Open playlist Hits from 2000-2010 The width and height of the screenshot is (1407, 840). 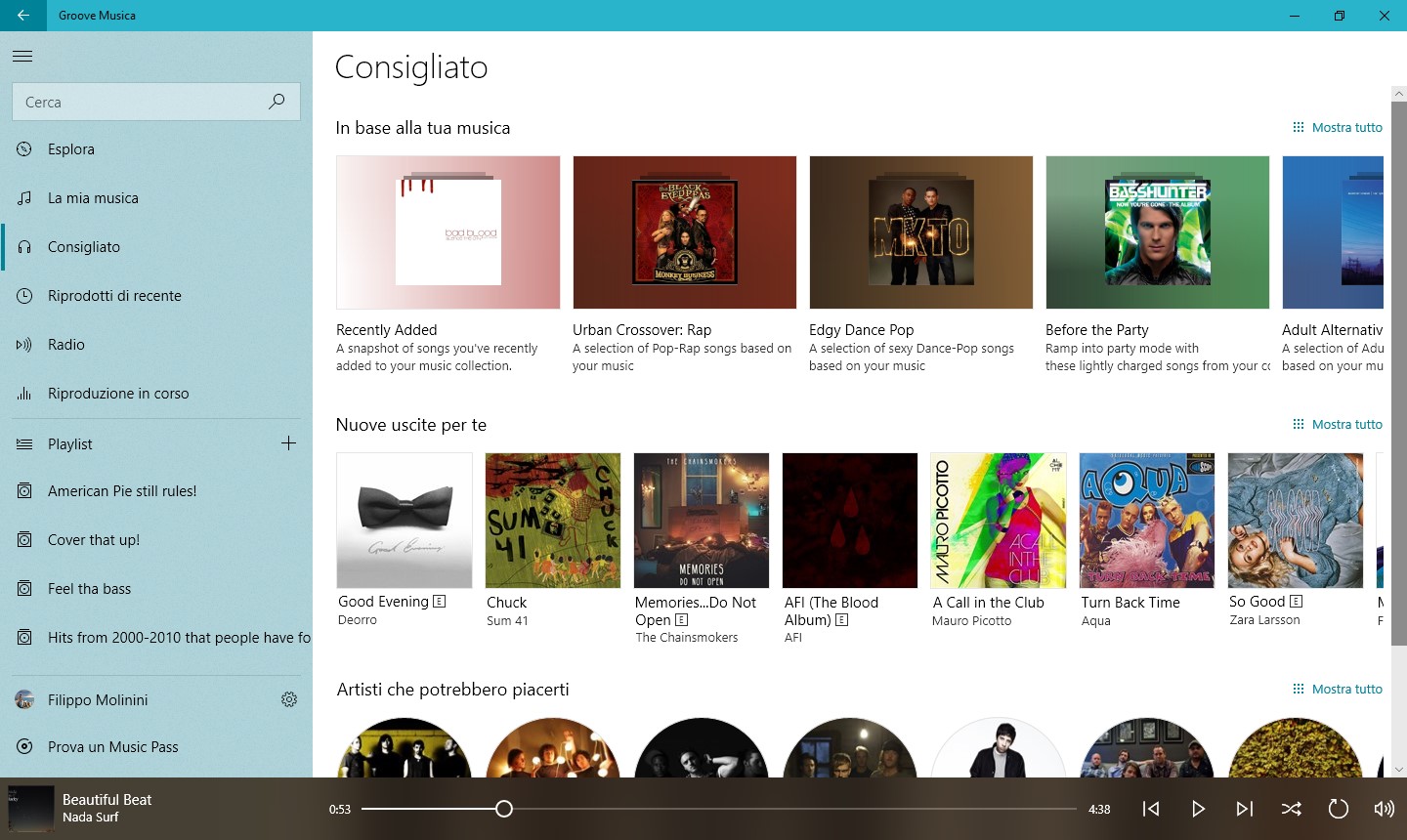click(x=156, y=638)
